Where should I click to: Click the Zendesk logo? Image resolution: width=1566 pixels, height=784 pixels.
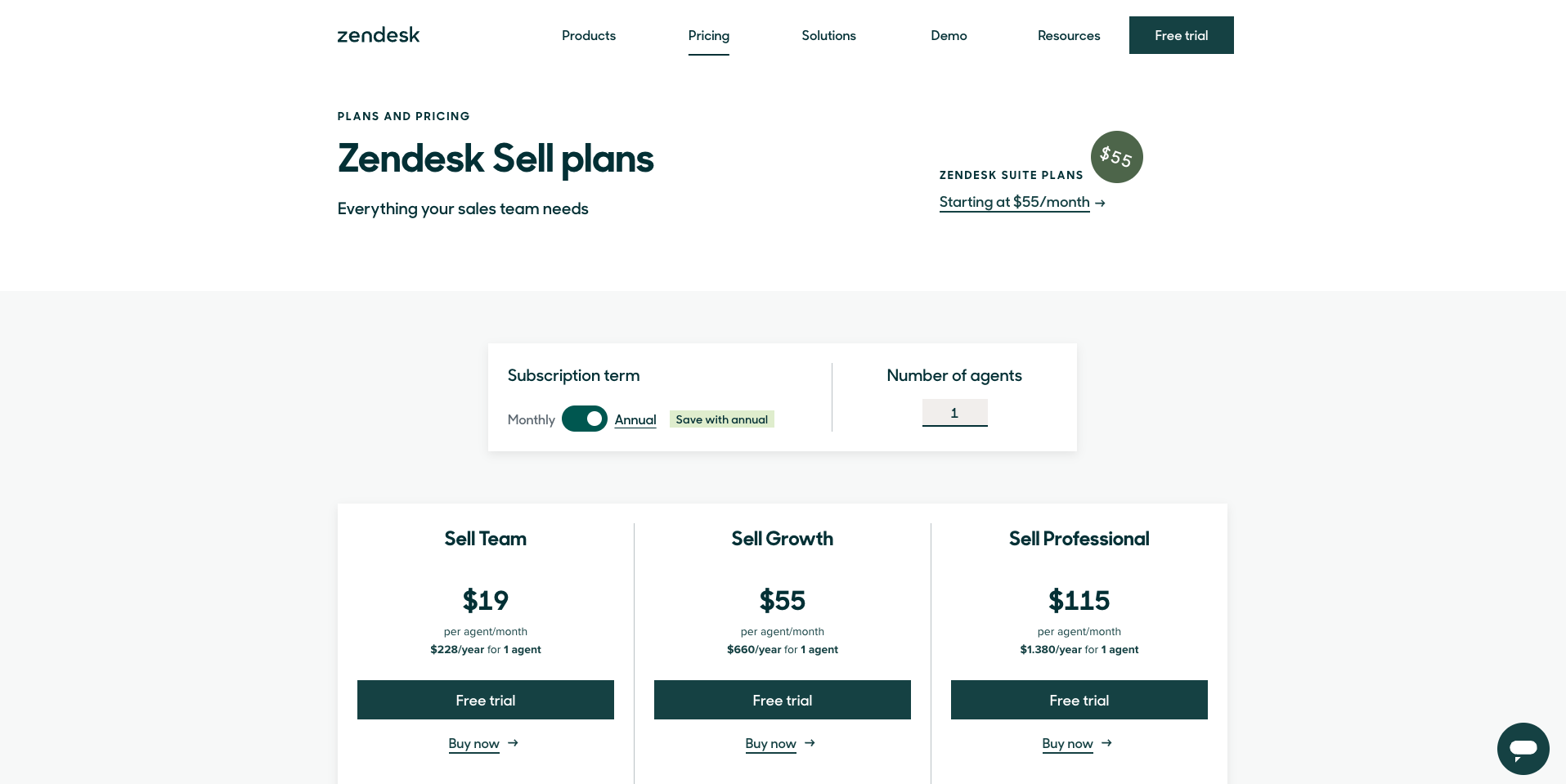(x=379, y=35)
